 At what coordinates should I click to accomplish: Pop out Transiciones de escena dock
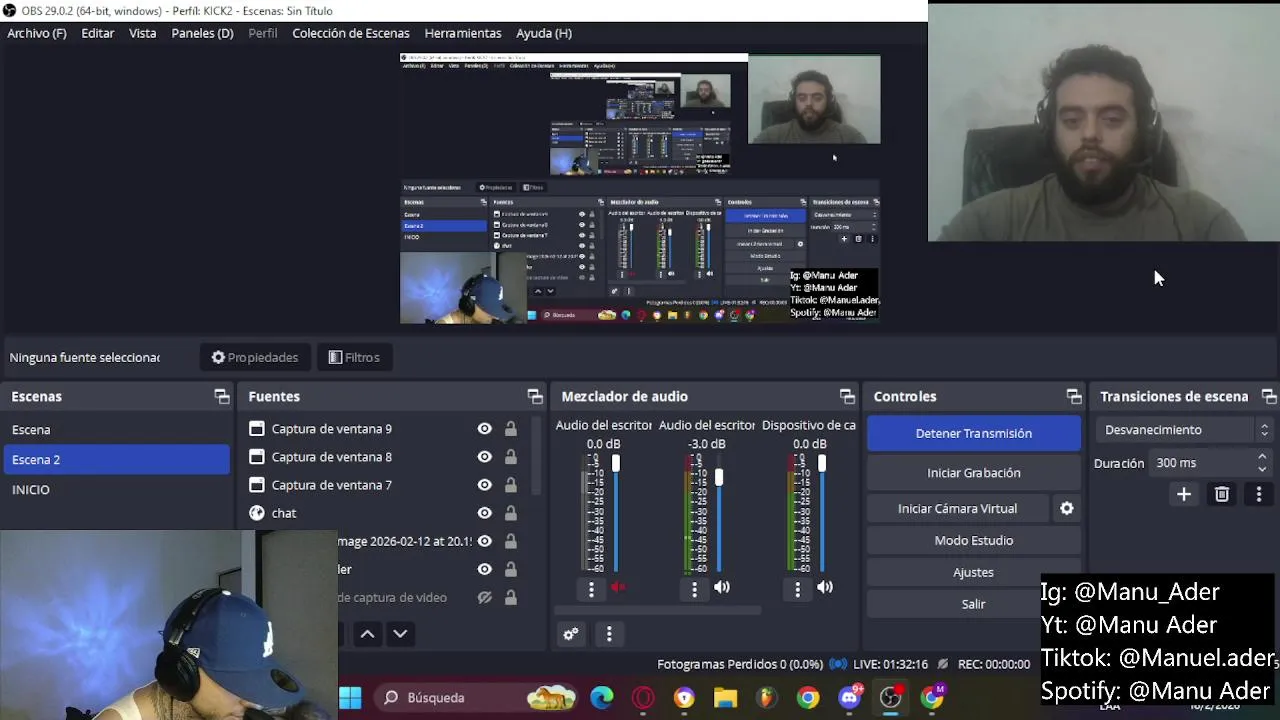click(x=1269, y=397)
